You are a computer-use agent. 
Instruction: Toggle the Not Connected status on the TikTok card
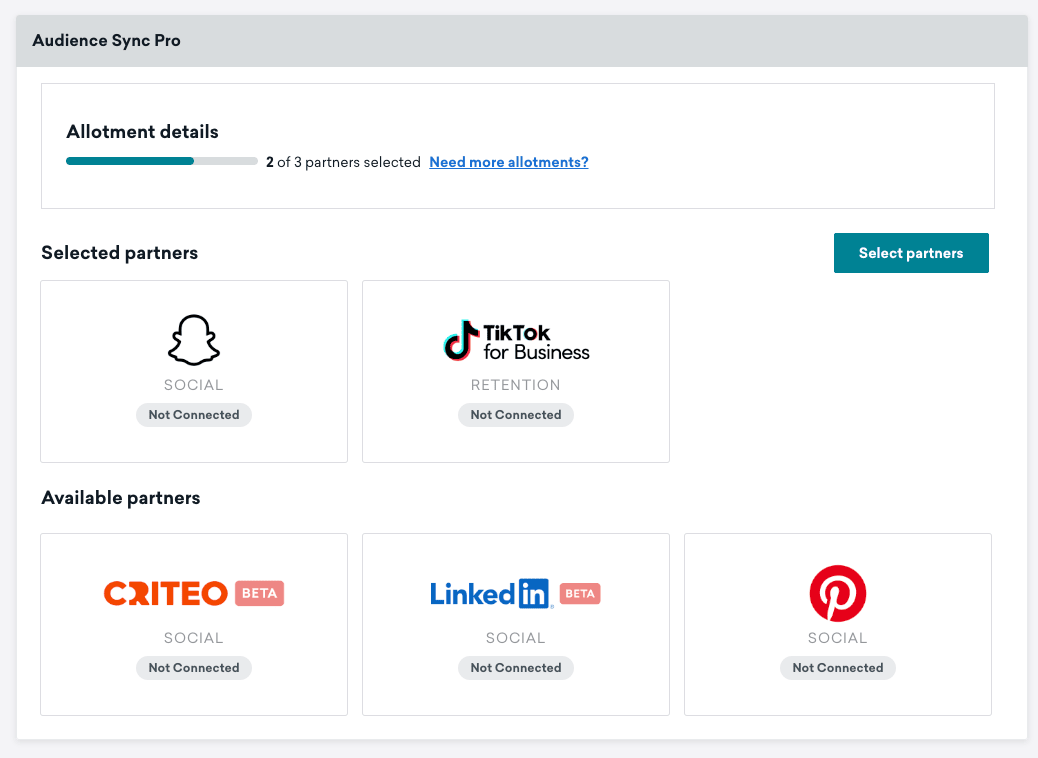[x=515, y=414]
